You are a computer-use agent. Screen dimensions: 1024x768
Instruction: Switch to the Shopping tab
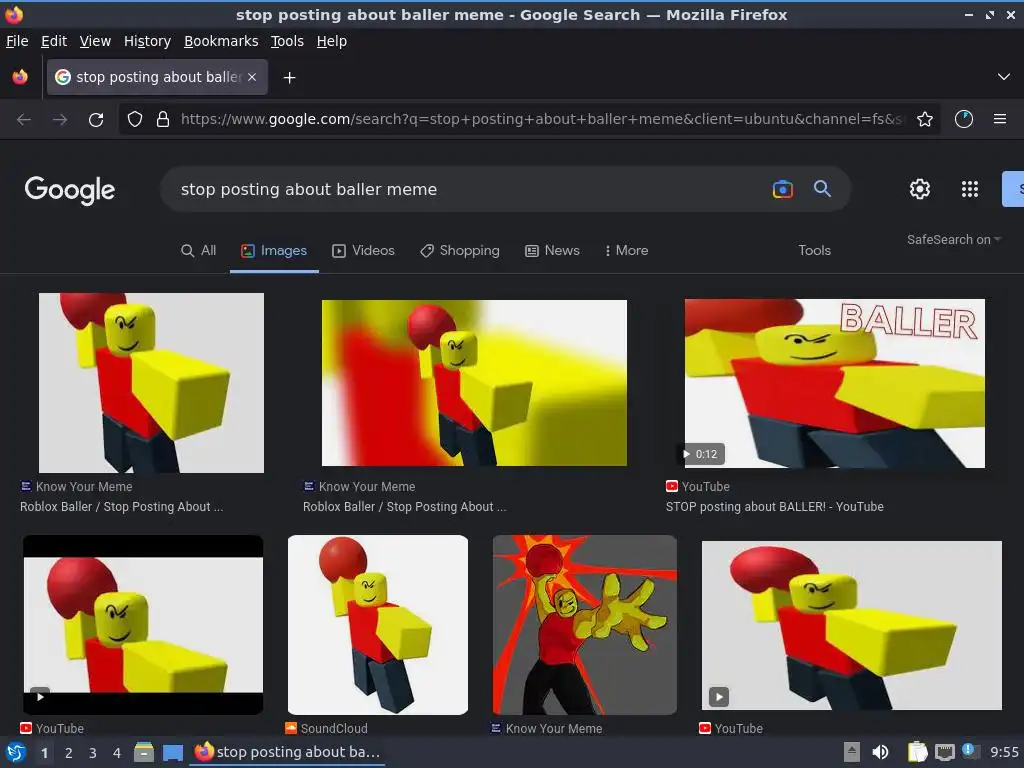tap(460, 251)
